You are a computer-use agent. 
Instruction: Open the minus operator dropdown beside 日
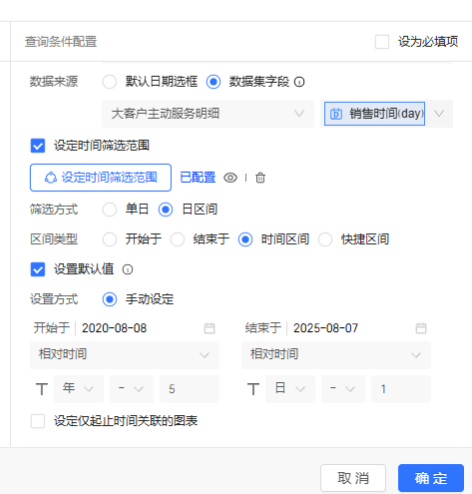[343, 389]
